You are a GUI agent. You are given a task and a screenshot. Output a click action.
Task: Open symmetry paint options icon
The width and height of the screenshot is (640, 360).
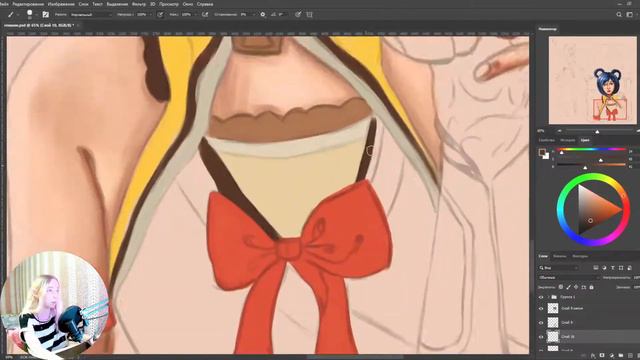(309, 14)
